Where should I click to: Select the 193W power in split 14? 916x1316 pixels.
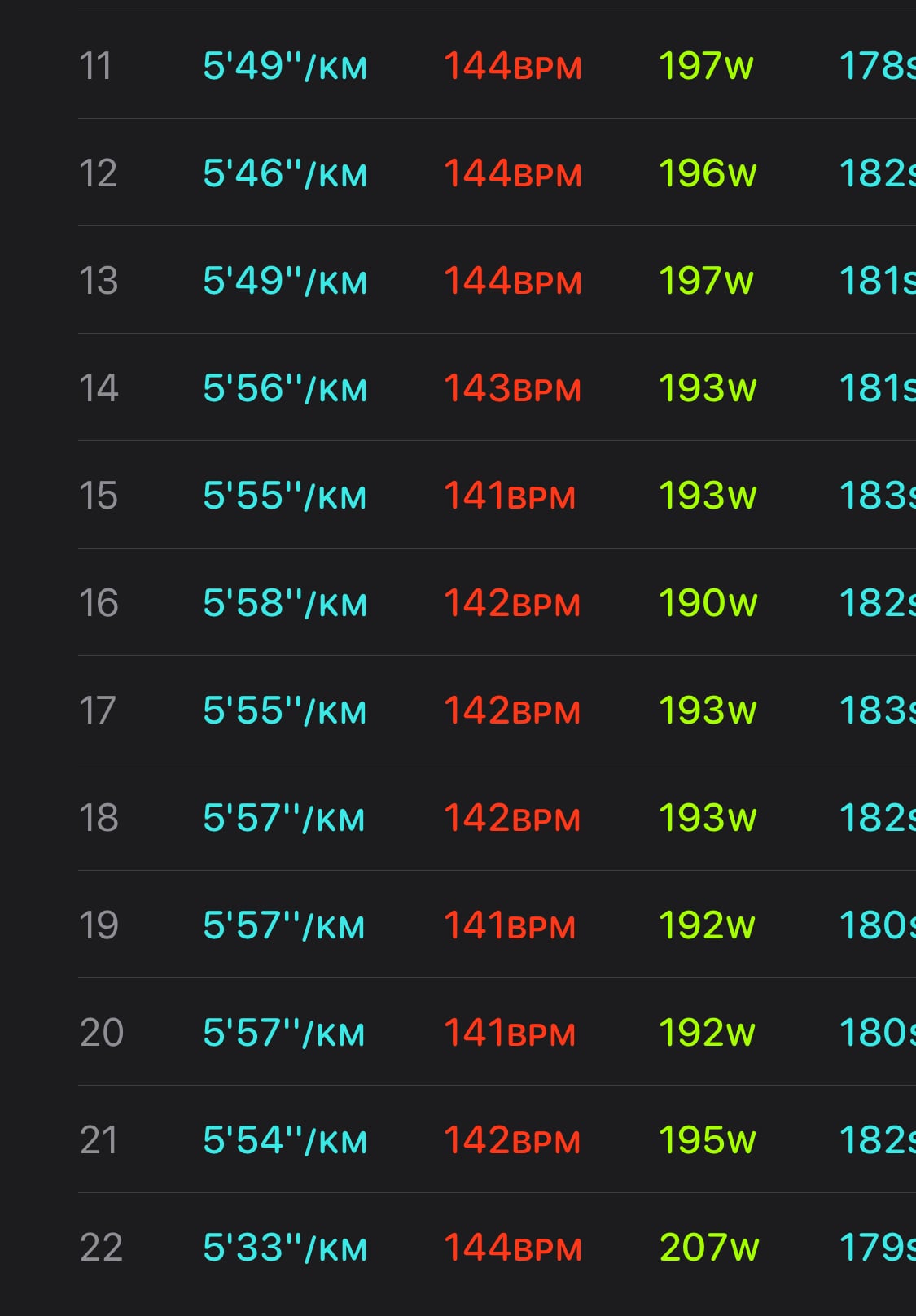tap(708, 388)
